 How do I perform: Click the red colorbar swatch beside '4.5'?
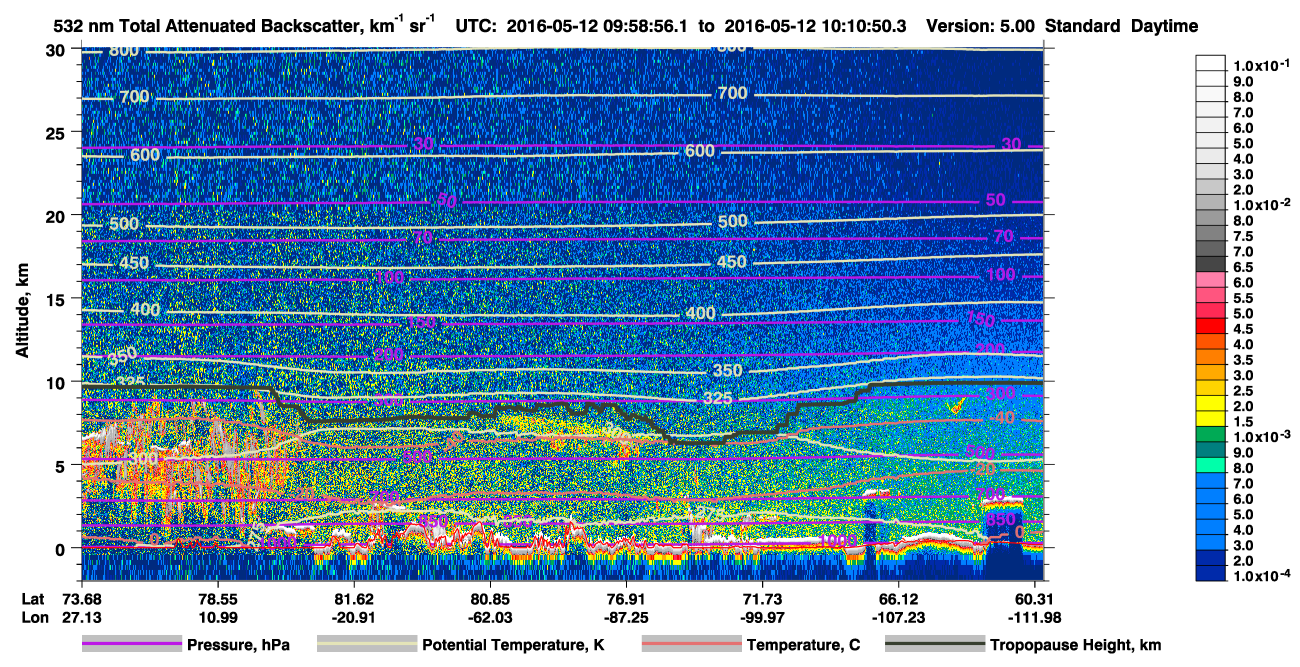click(x=1211, y=328)
